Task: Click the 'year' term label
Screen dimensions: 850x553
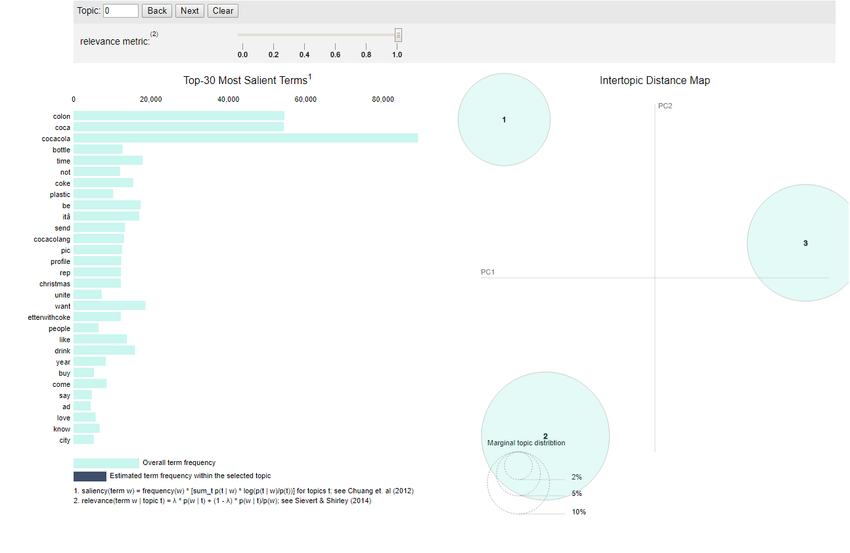Action: pos(63,362)
